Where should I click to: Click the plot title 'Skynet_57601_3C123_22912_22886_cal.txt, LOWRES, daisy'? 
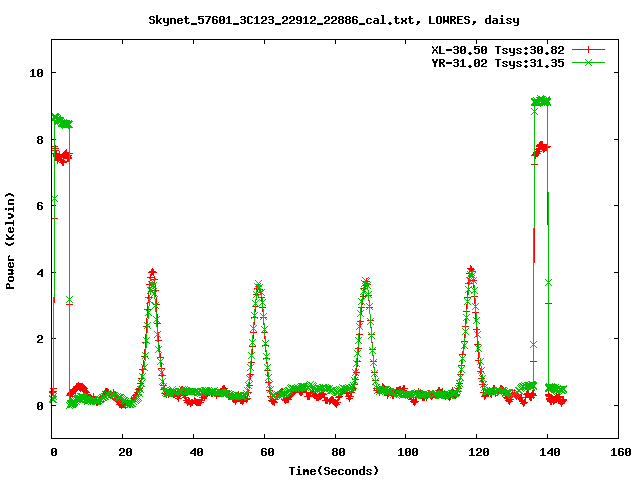pos(334,20)
